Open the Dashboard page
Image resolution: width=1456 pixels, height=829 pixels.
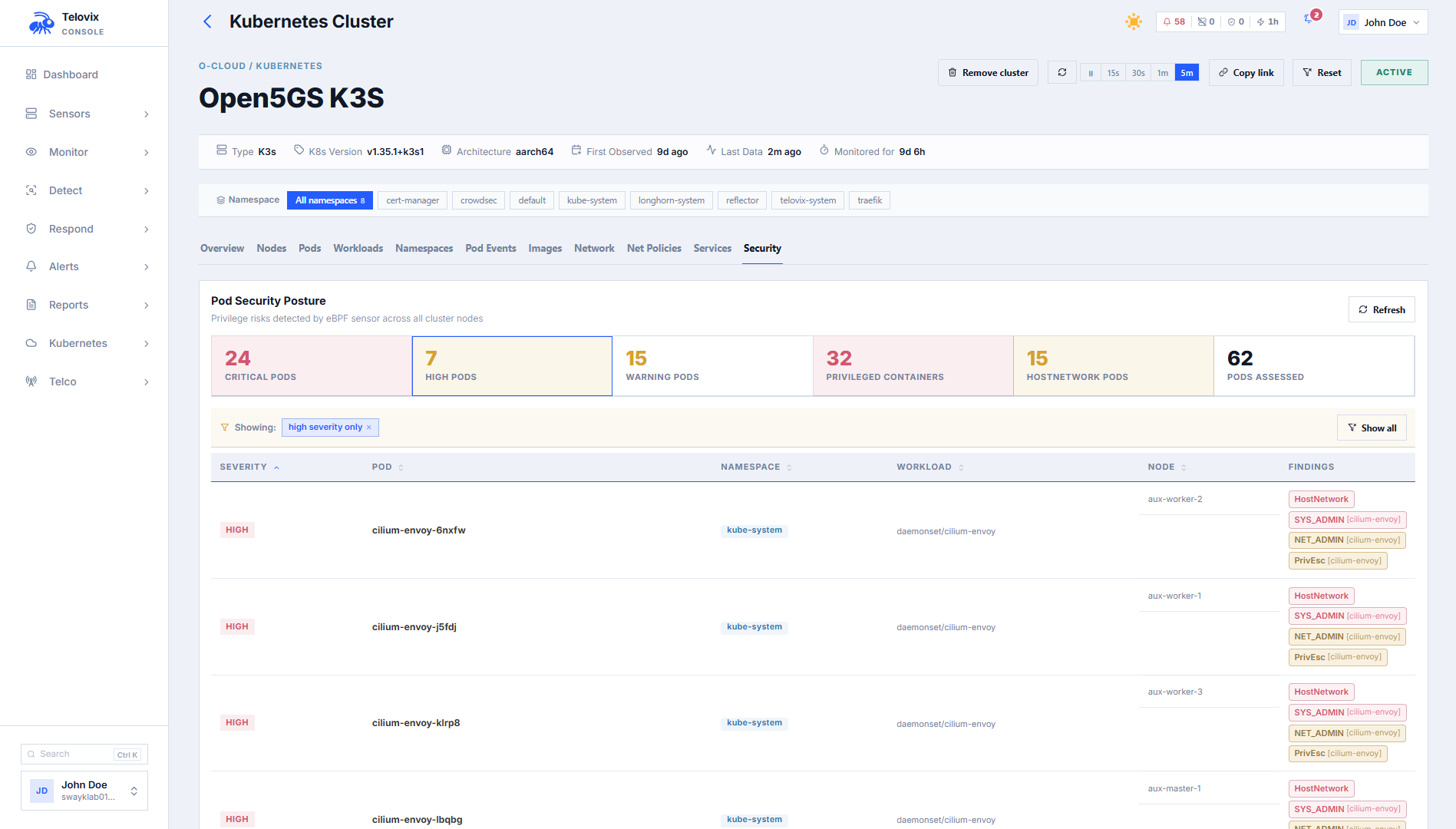pyautogui.click(x=71, y=74)
